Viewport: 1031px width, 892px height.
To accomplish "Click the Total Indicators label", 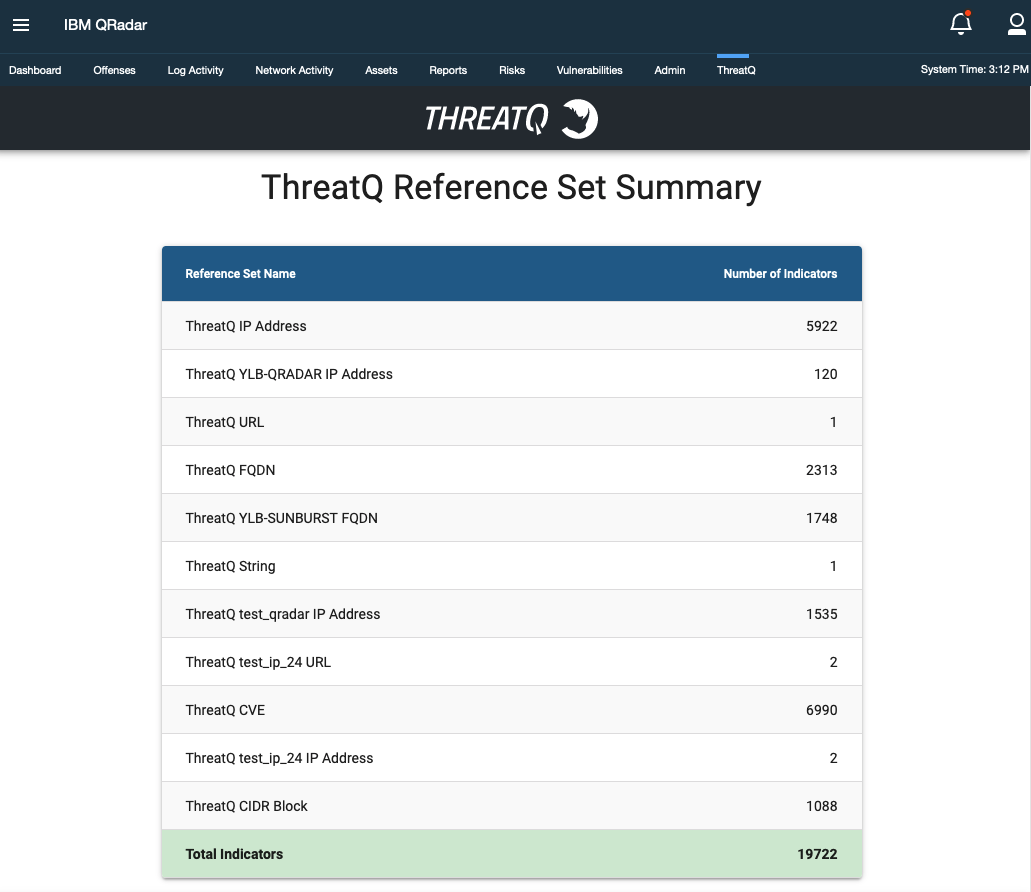I will 234,854.
